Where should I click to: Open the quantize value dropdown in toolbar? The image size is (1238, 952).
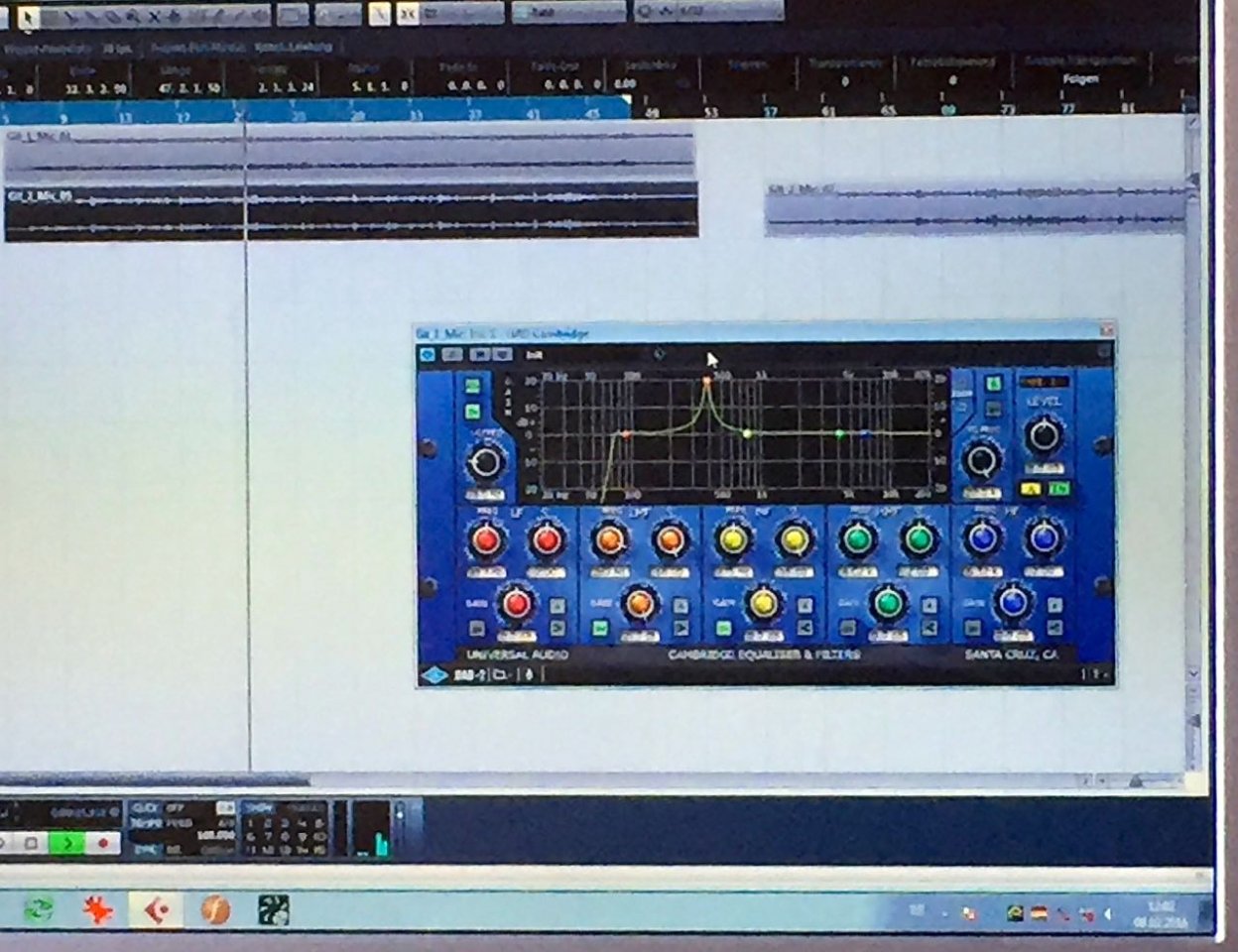[x=708, y=12]
